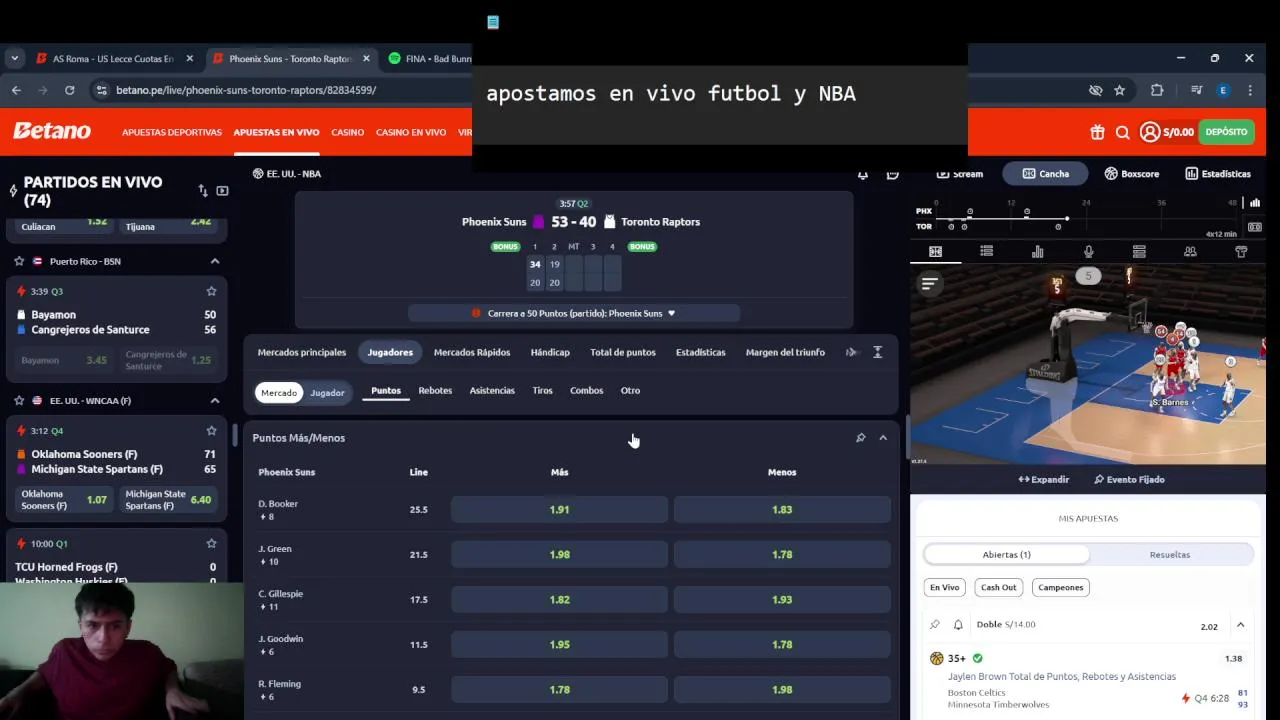Toggle Evento Fijado pin
The width and height of the screenshot is (1280, 720).
[1129, 479]
